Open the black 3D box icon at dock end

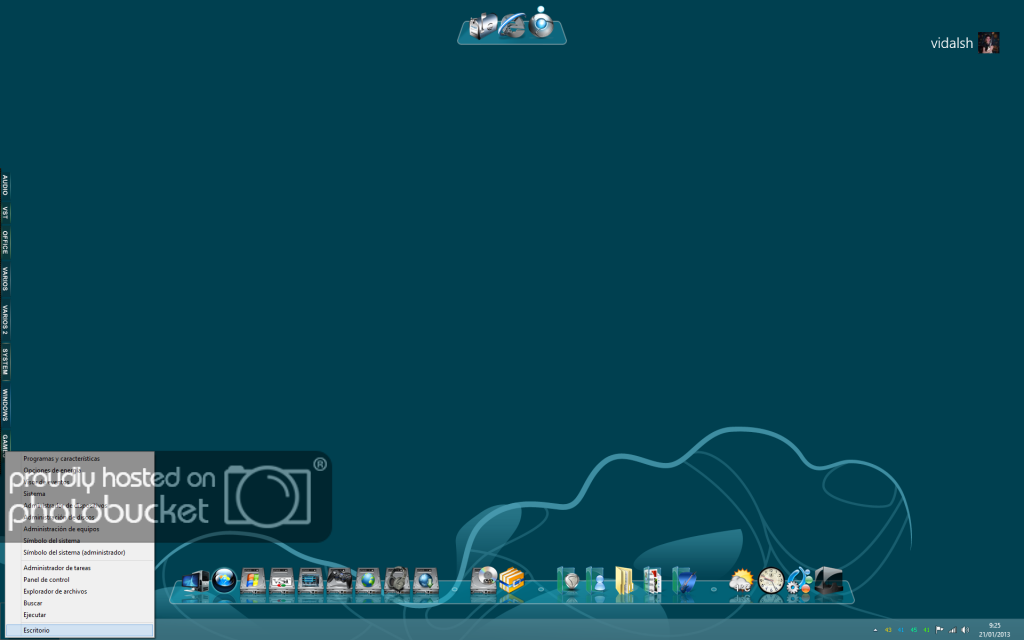pyautogui.click(x=829, y=578)
